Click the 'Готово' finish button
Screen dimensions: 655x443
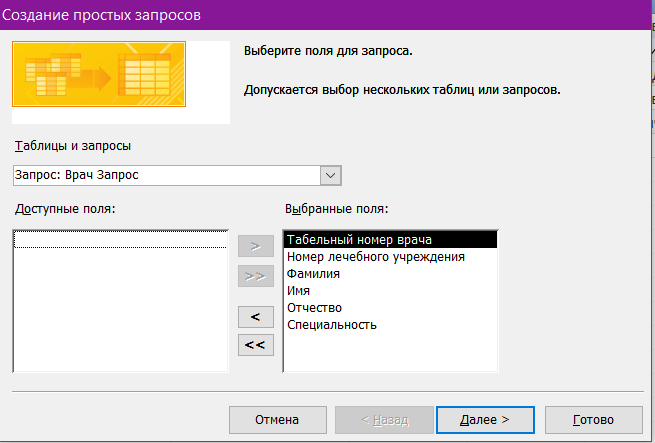[594, 420]
